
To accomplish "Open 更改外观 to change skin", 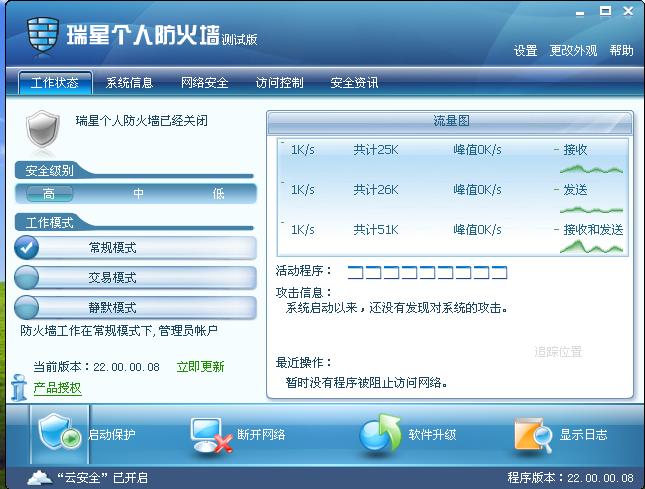I will (573, 51).
